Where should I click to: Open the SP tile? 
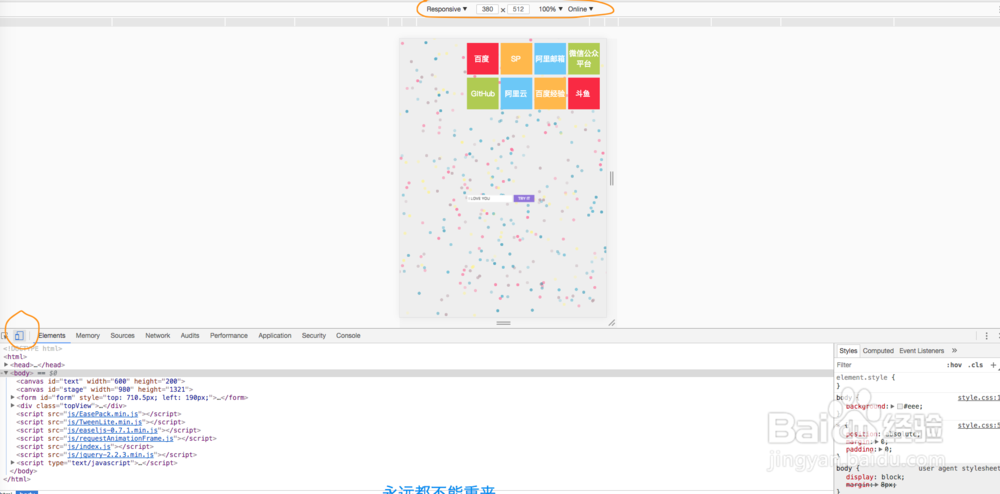pyautogui.click(x=516, y=59)
